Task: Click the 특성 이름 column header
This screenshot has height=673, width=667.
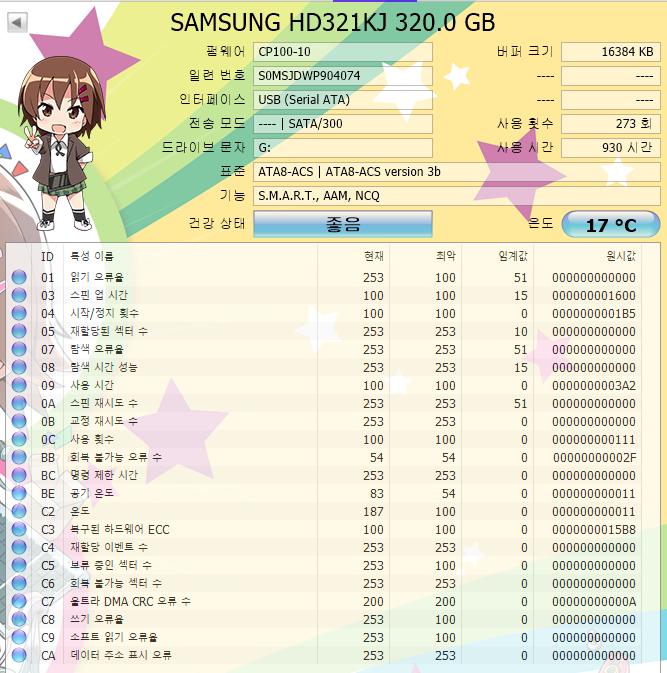Action: coord(190,256)
